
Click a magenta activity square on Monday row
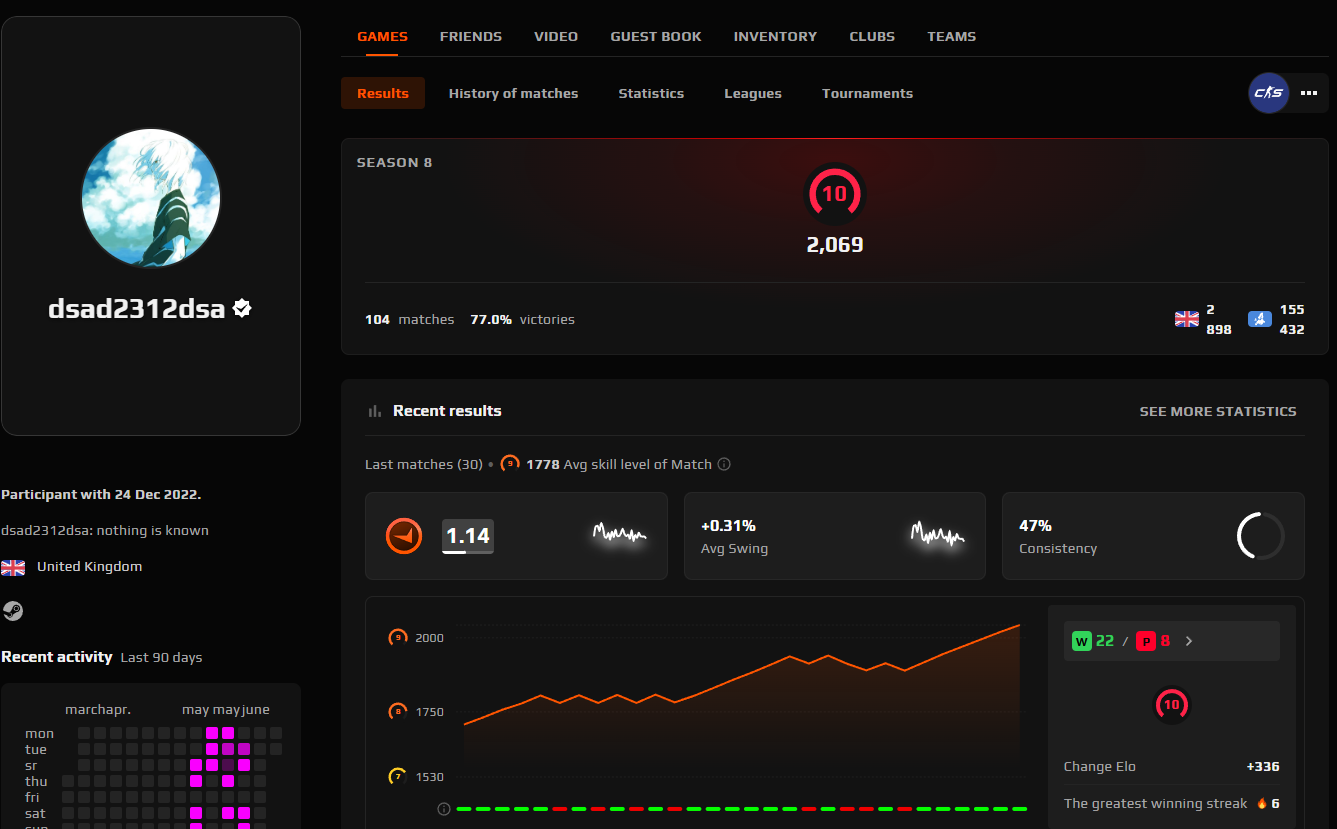pos(212,733)
